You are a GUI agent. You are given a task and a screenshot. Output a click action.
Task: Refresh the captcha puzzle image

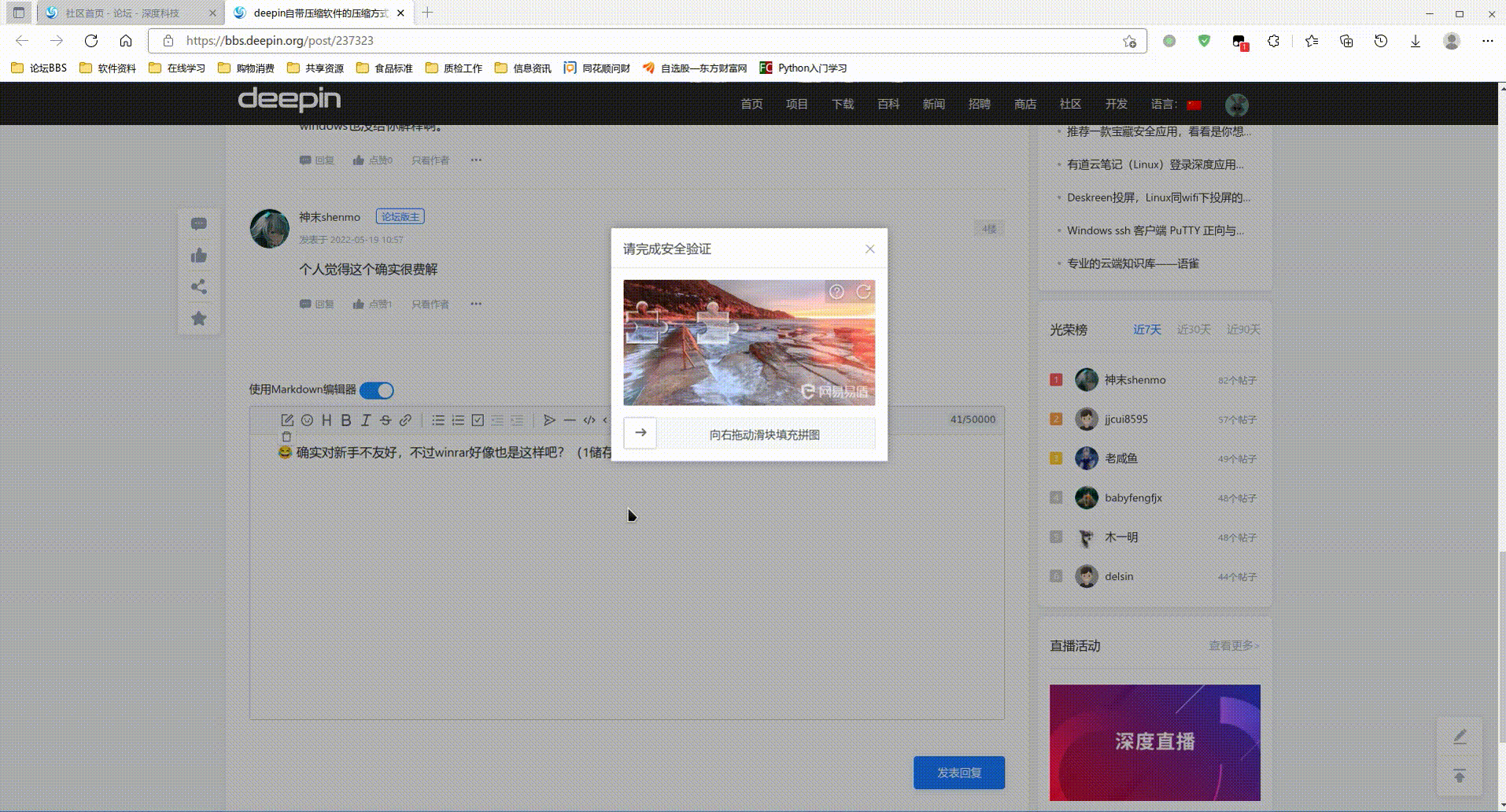click(x=864, y=292)
